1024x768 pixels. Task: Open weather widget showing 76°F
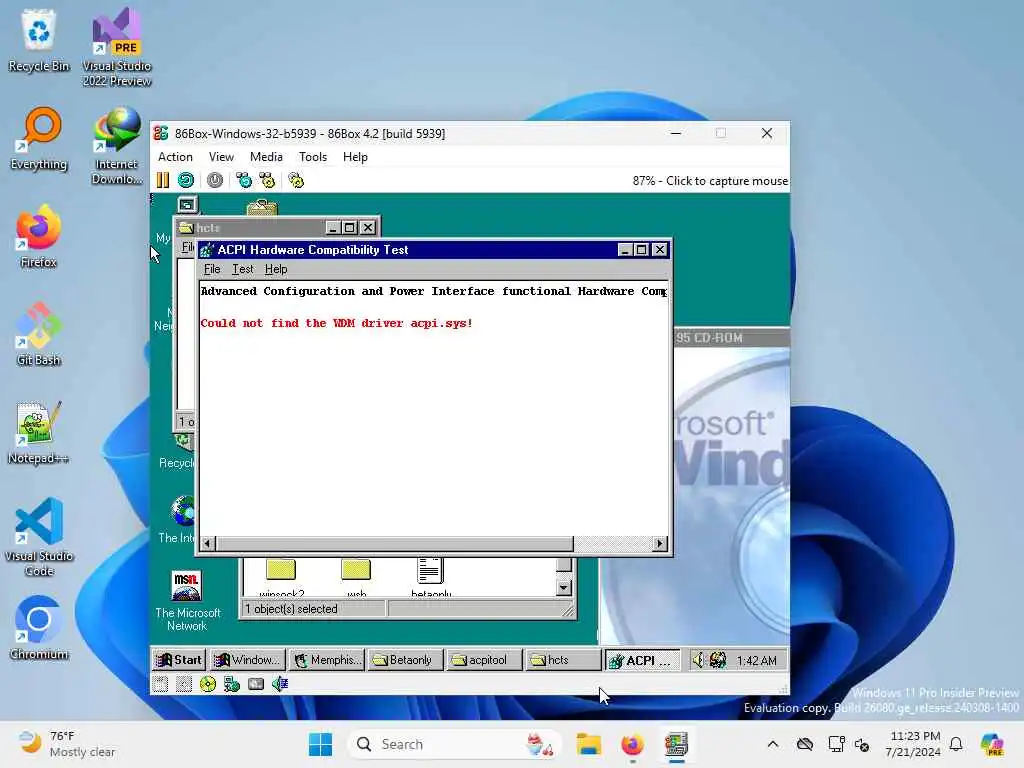(x=66, y=744)
